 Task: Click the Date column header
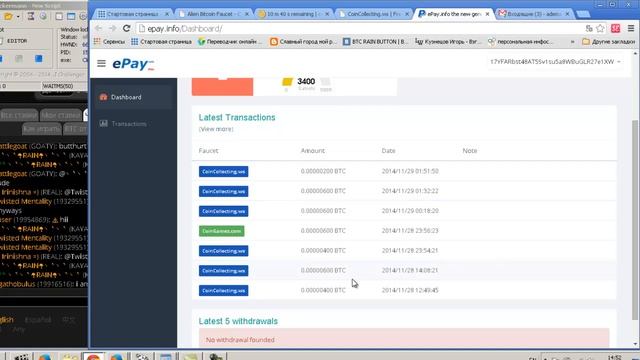pos(389,151)
